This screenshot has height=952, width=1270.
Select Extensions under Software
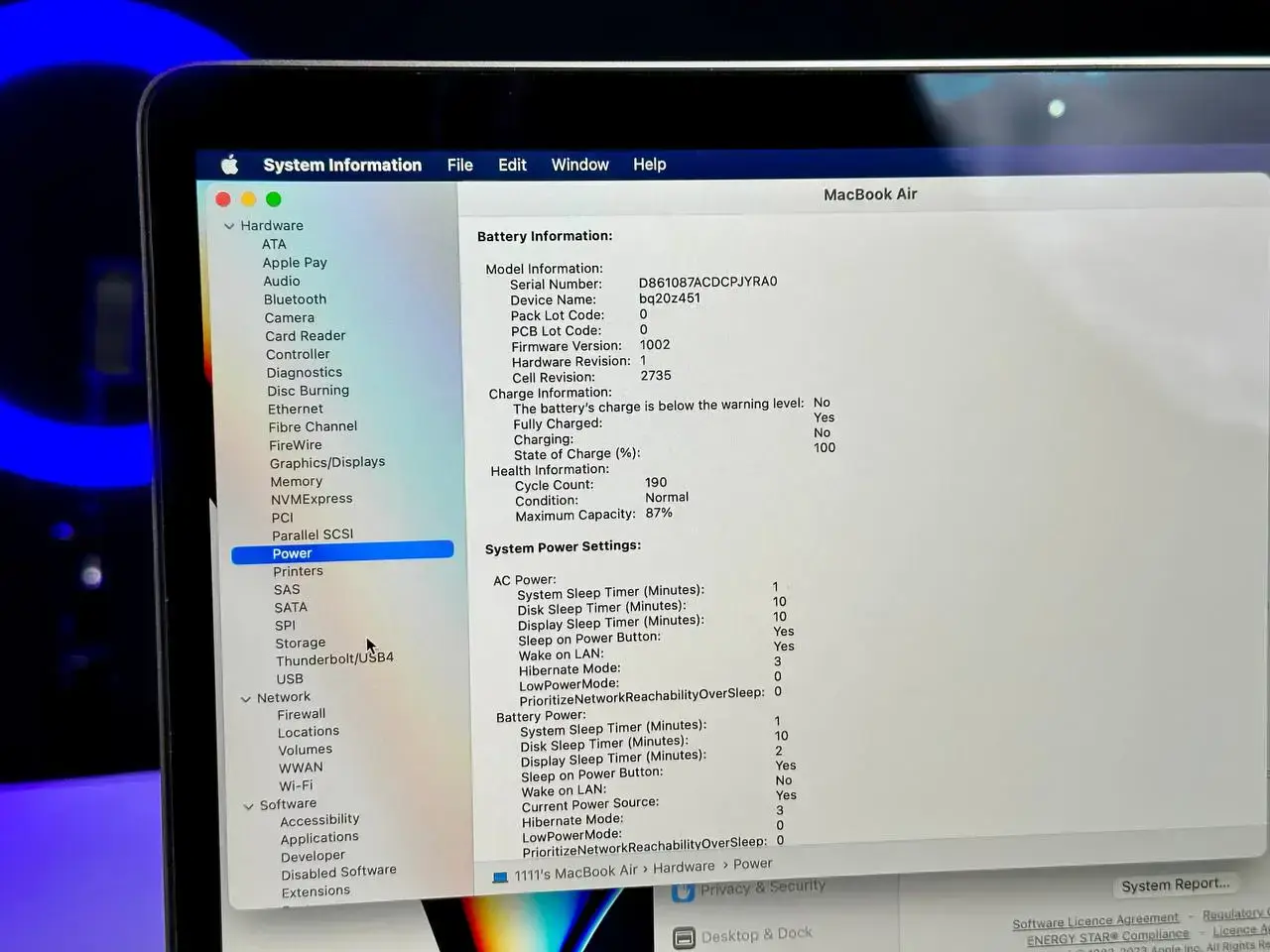click(316, 892)
